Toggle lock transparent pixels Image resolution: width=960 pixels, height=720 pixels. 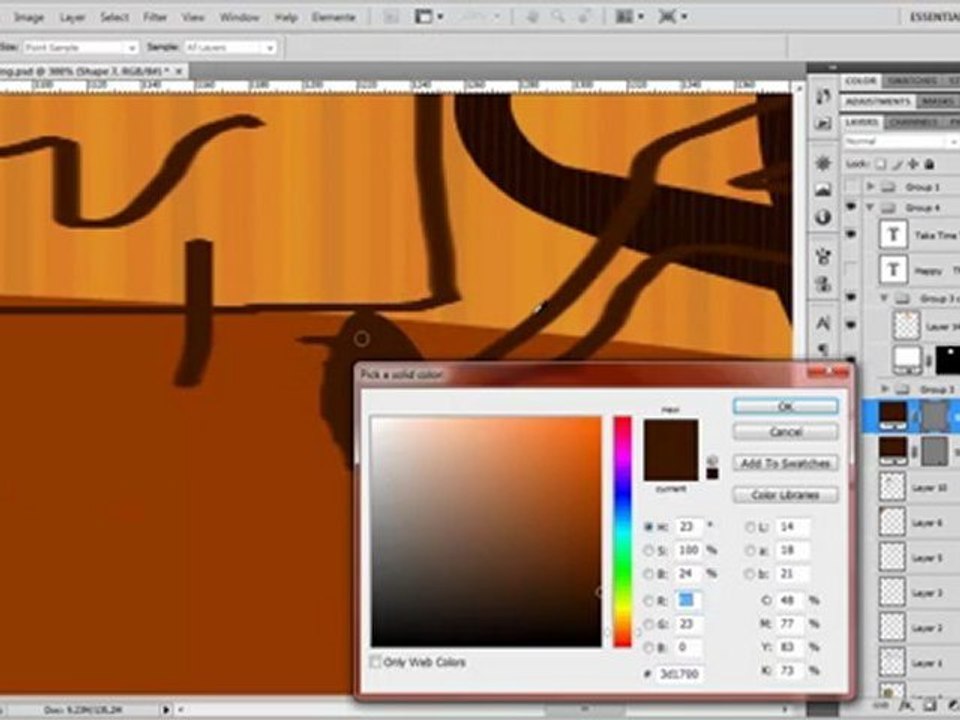(x=880, y=164)
